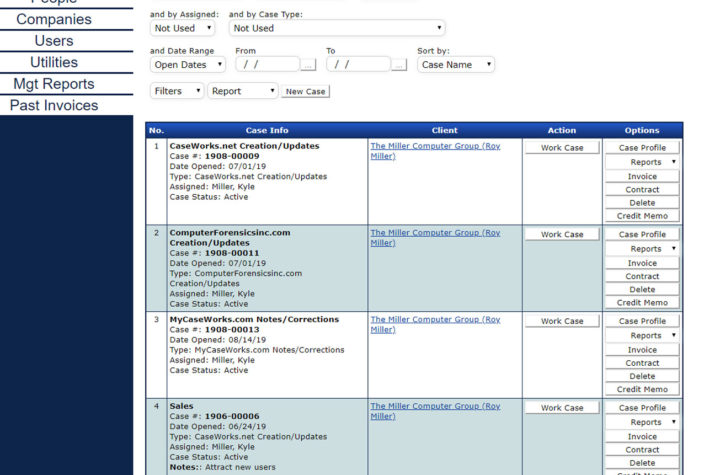Expand the Case Type dropdown
Screen dimensions: 720x475
[337, 28]
